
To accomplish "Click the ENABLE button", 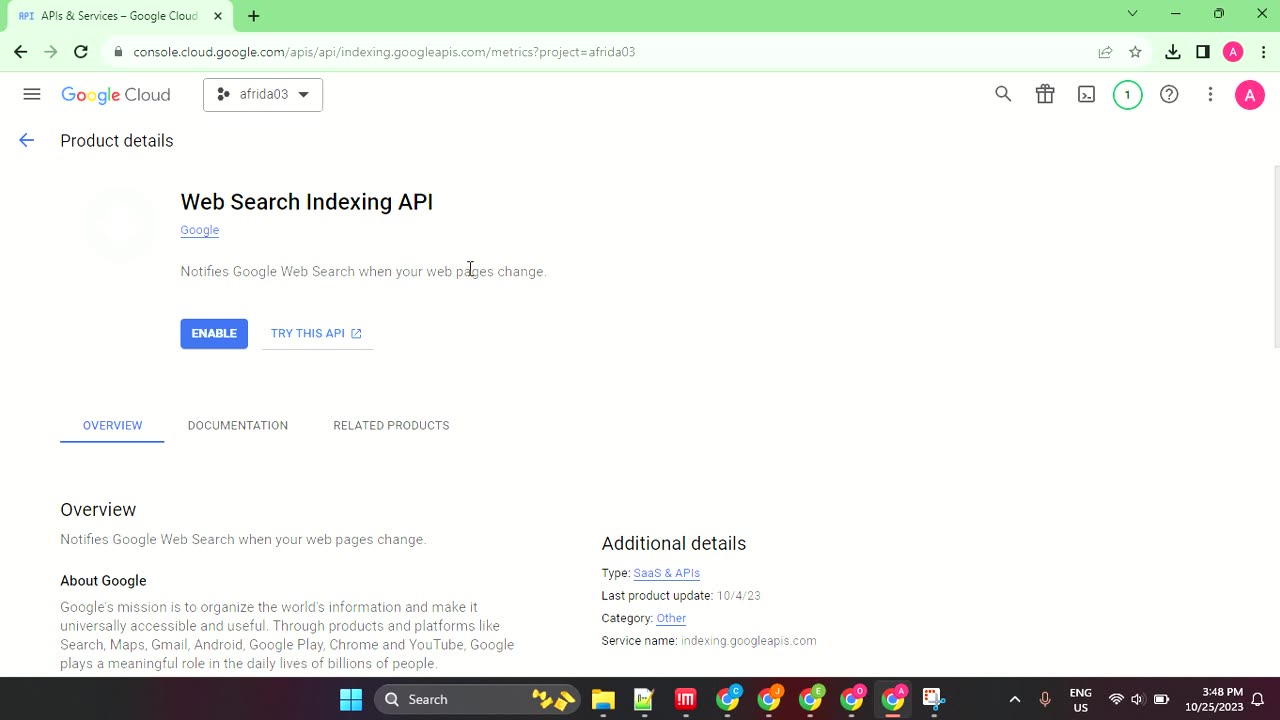I will [x=214, y=333].
